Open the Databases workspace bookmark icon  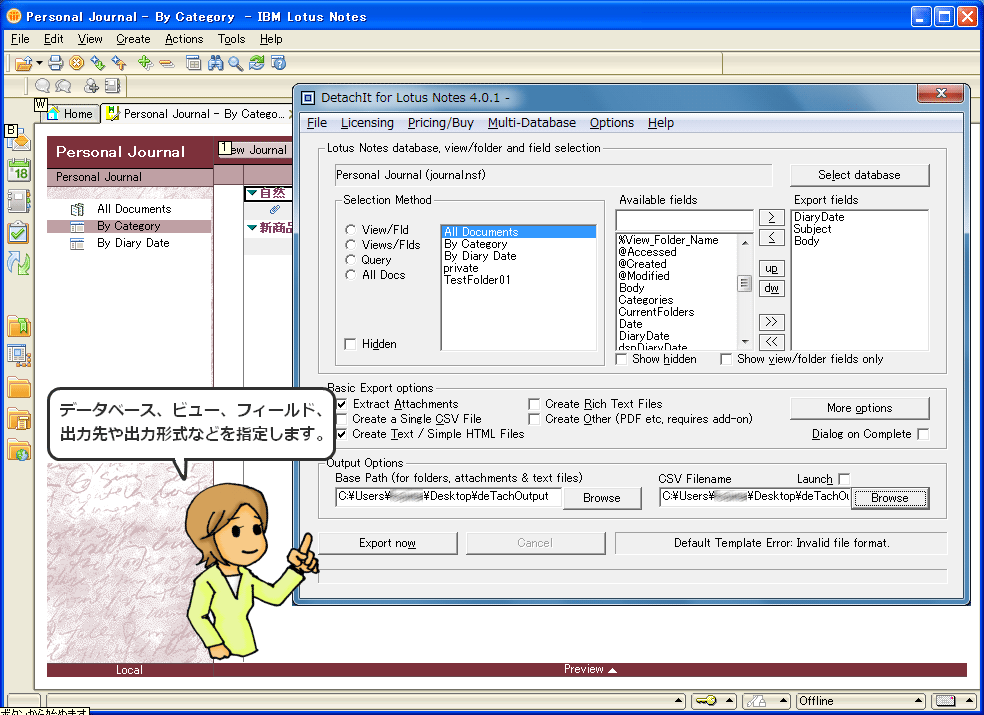[x=19, y=356]
